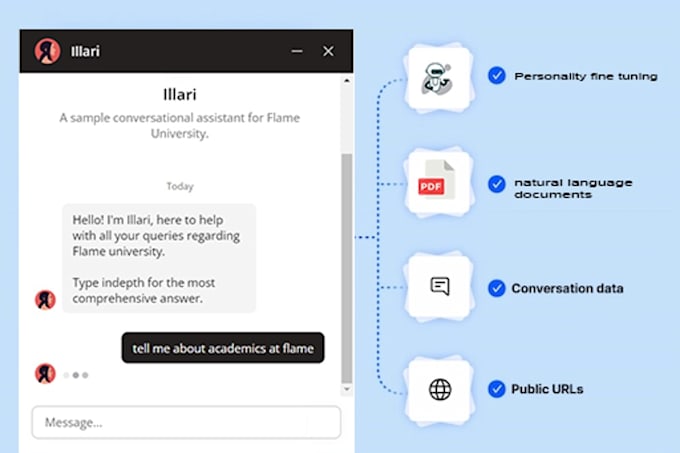Screen dimensions: 680x453
Task: Click the 'Conversation data' label
Action: [x=567, y=288]
